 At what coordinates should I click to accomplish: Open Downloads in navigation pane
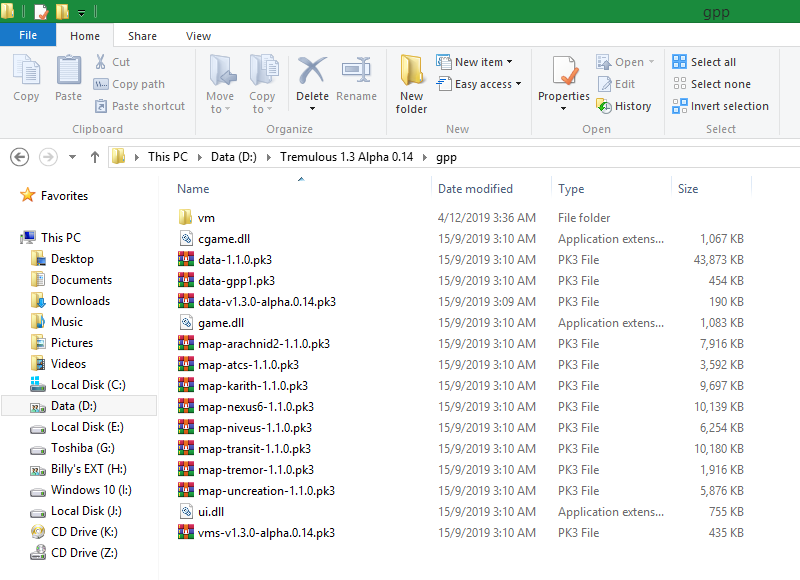(x=80, y=301)
